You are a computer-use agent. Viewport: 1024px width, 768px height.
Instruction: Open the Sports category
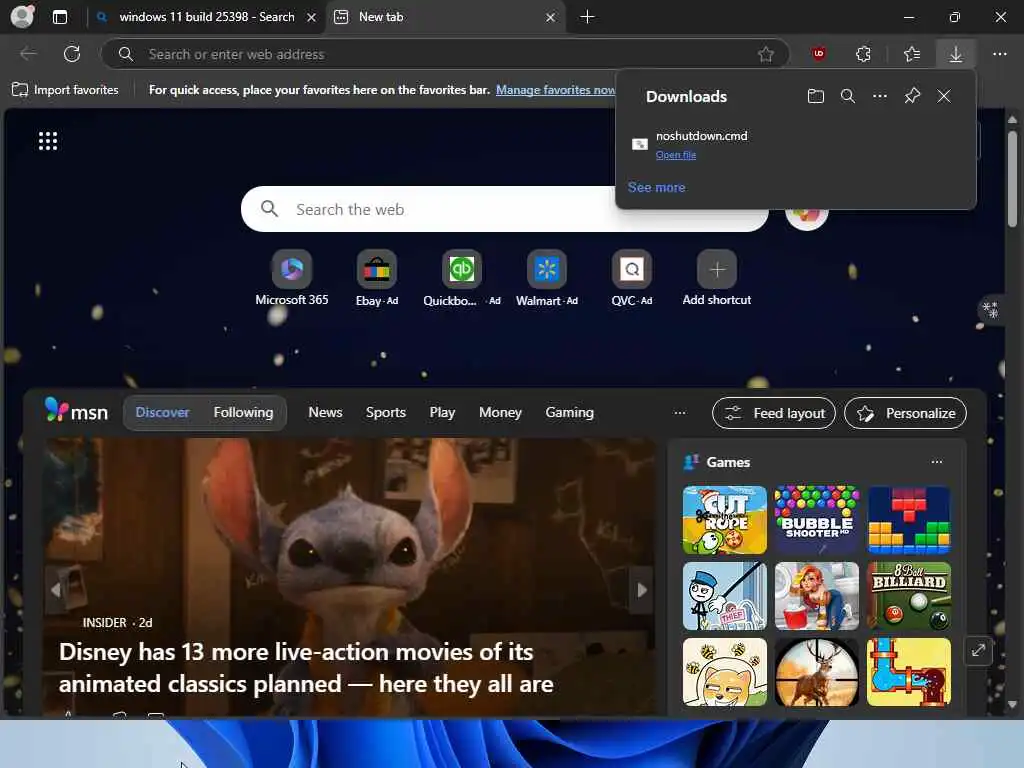tap(386, 412)
